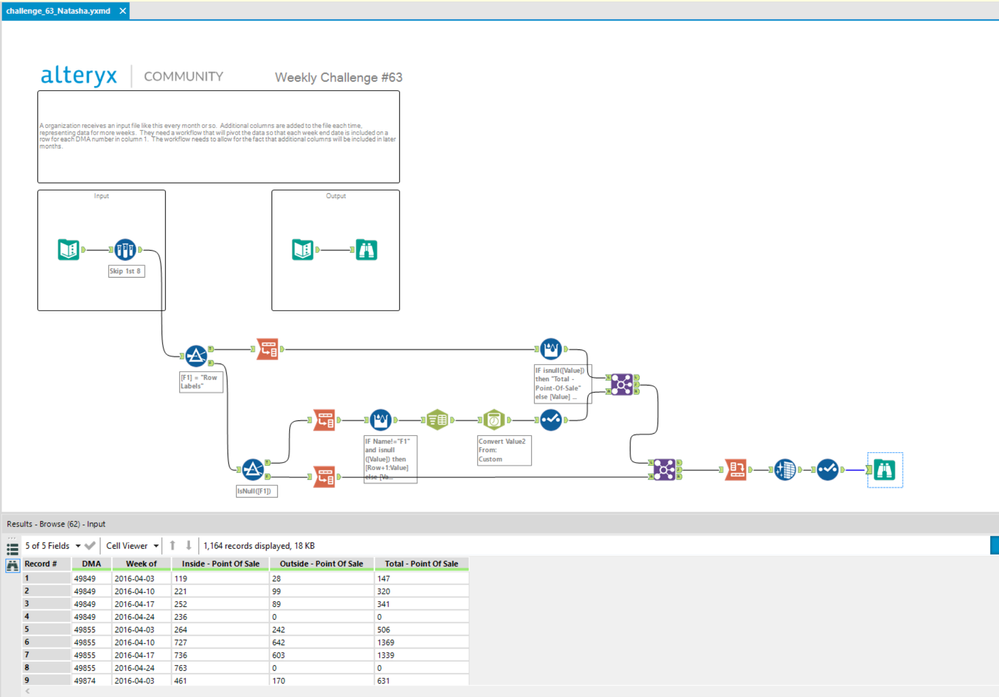999x697 pixels.
Task: Click the 'Record #' column header
Action: point(46,564)
